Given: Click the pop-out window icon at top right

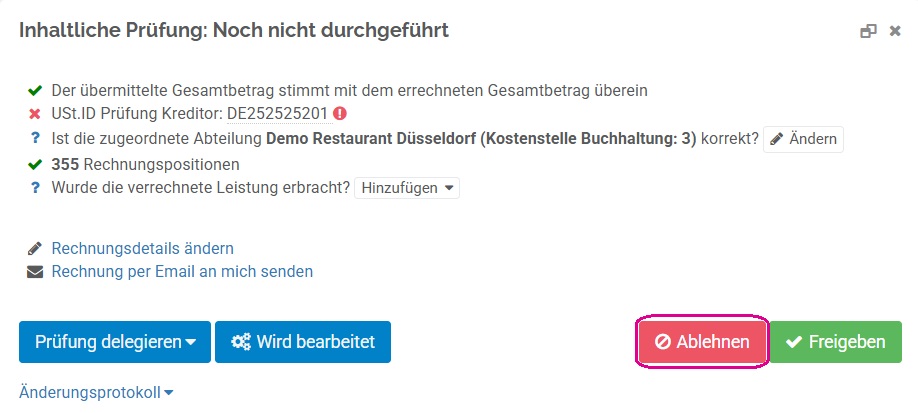Looking at the screenshot, I should click(868, 31).
